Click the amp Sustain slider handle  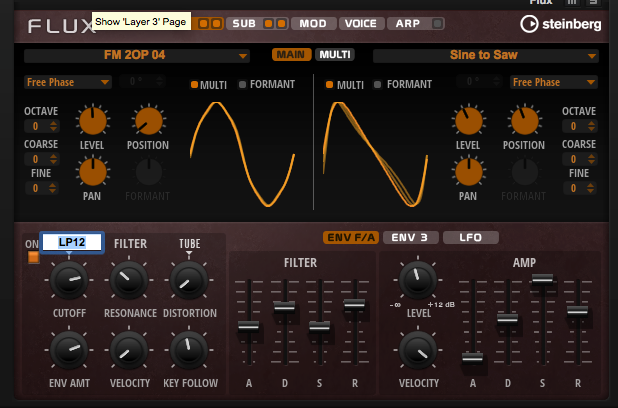click(543, 279)
